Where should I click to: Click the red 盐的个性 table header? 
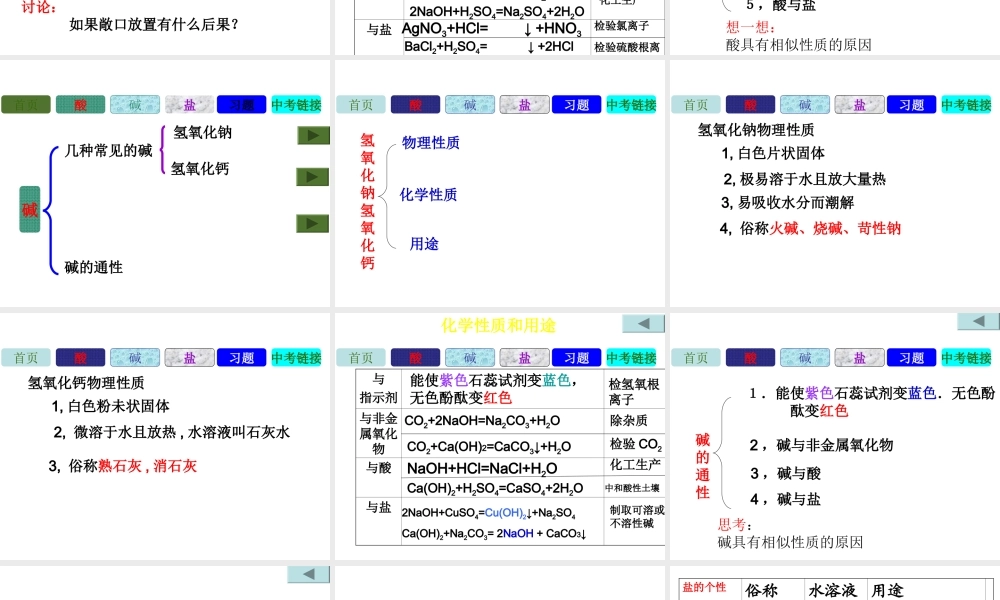pyautogui.click(x=704, y=587)
